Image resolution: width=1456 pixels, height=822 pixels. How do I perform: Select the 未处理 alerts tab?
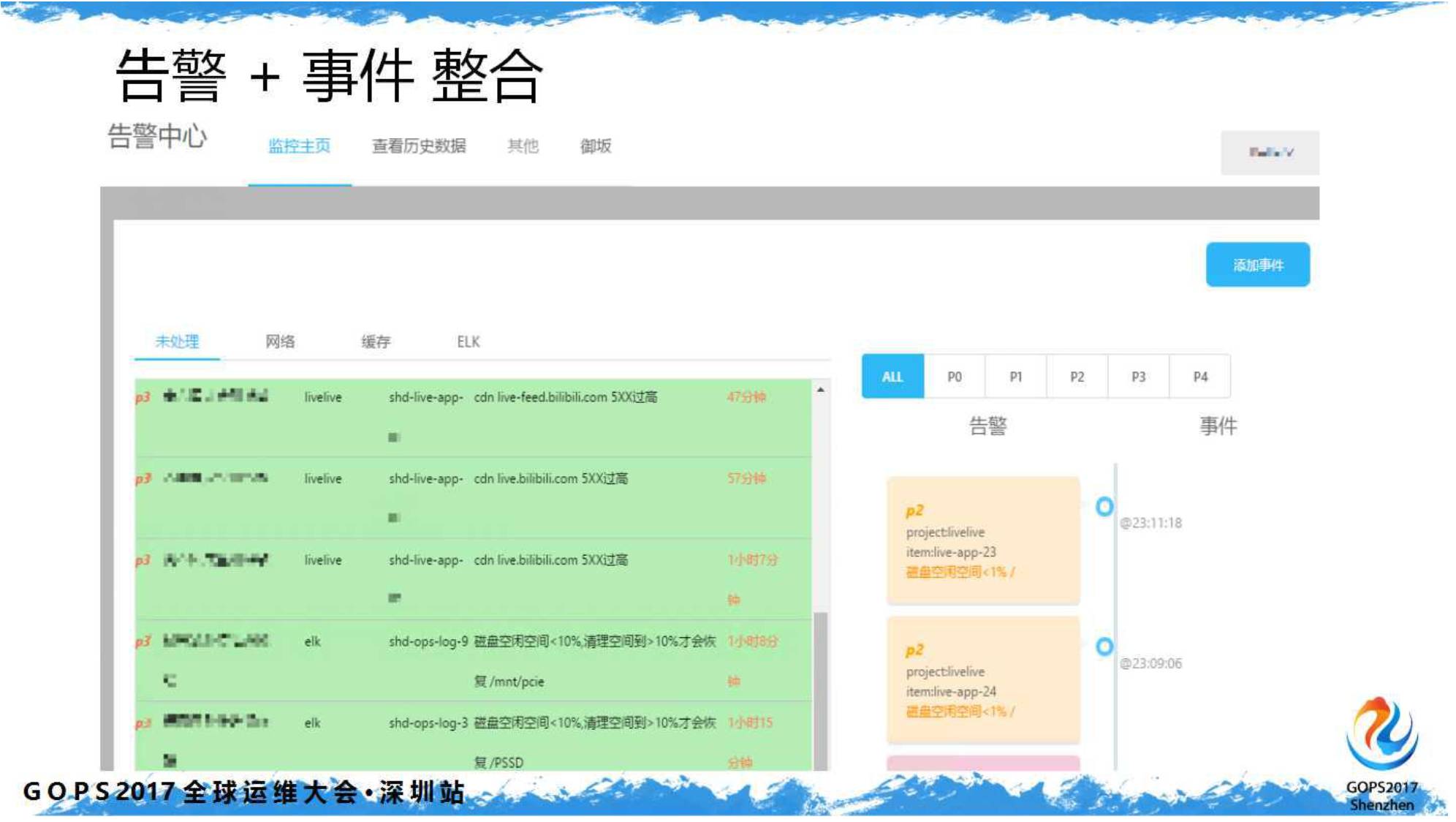tap(177, 342)
